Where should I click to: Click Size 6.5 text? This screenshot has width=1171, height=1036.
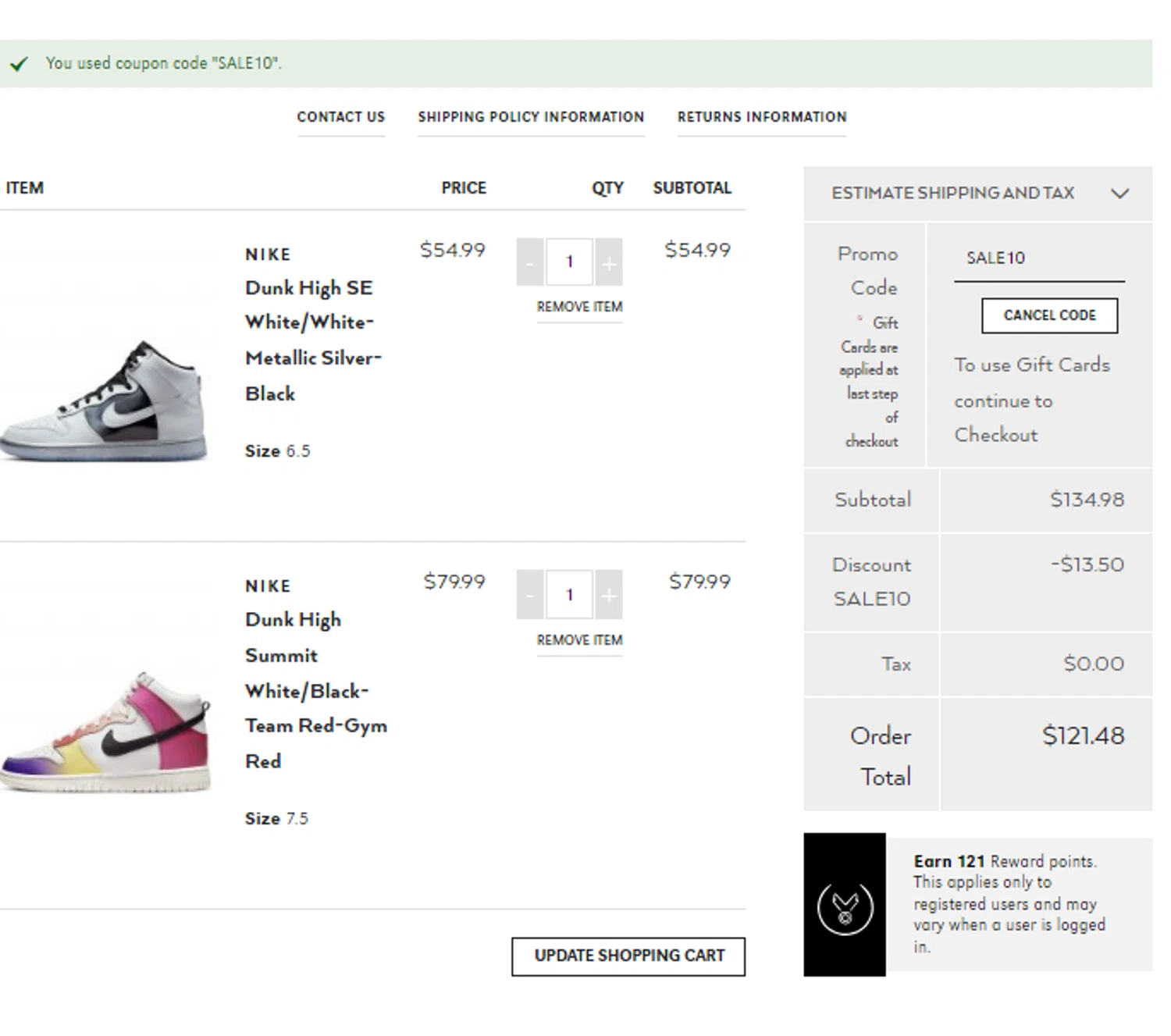(x=277, y=451)
